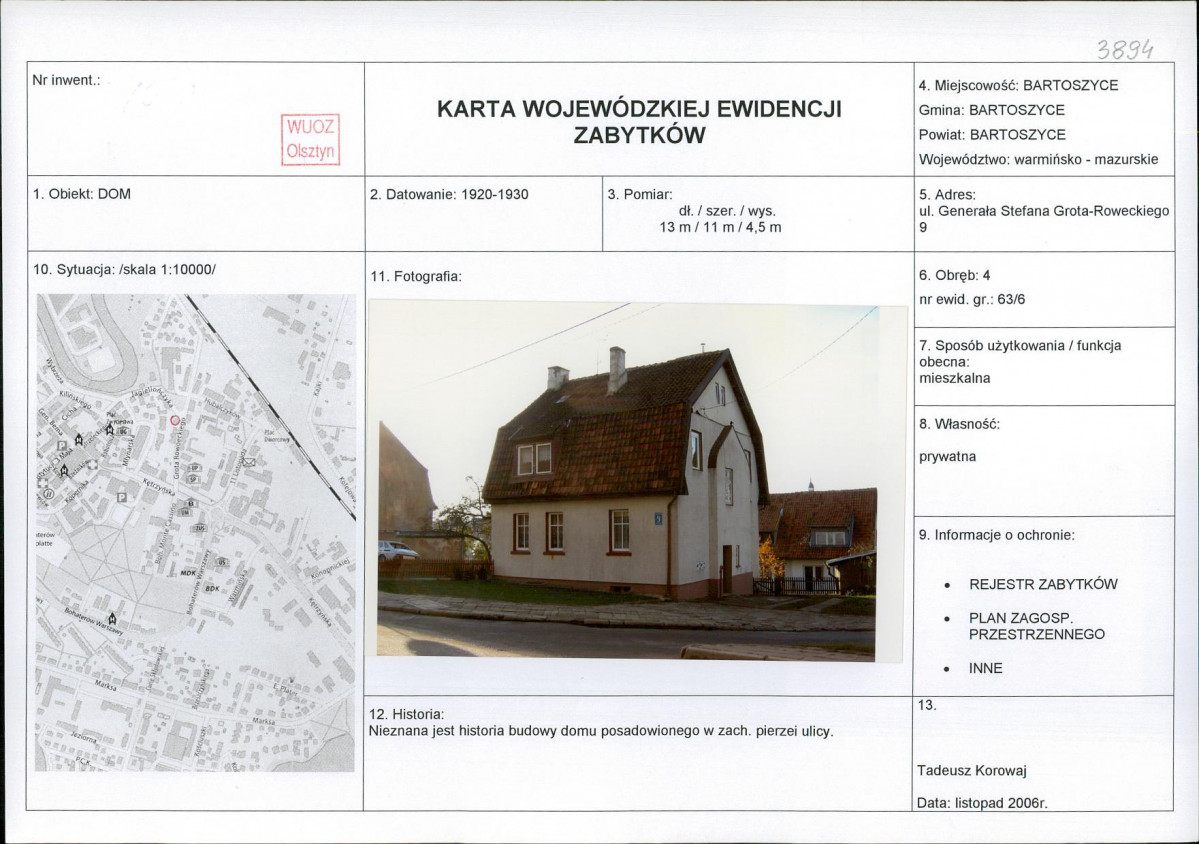Select 'Powiat: BARTOSZYCE' line

pos(993,135)
